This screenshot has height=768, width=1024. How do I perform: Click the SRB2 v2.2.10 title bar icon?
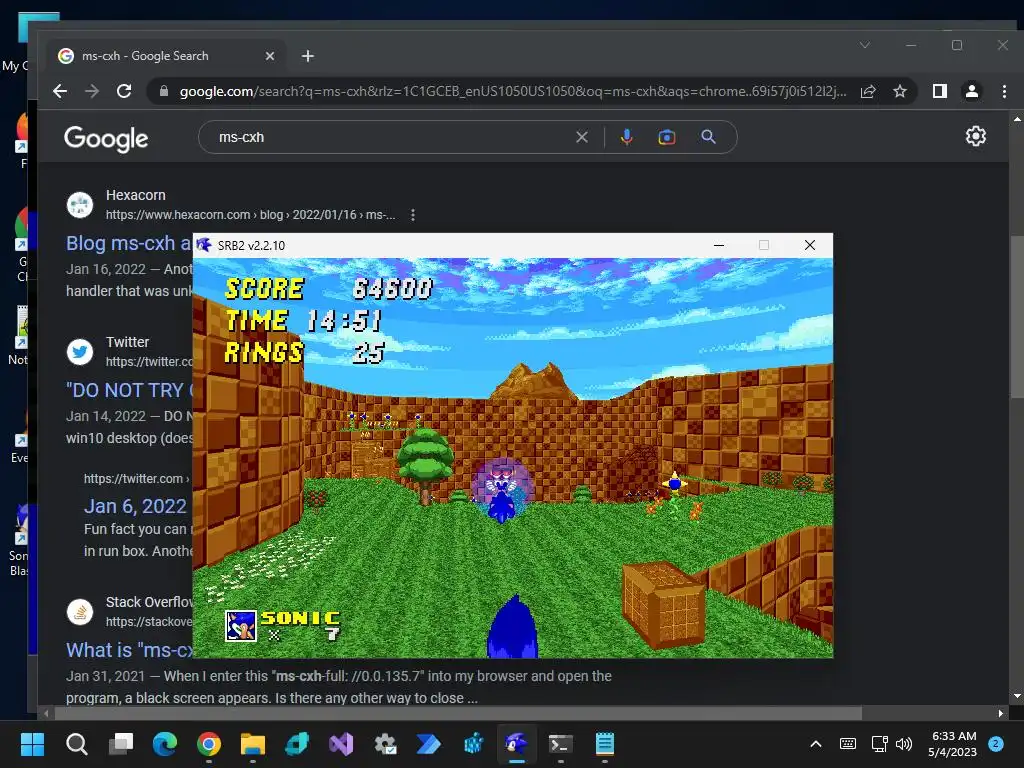(x=204, y=245)
